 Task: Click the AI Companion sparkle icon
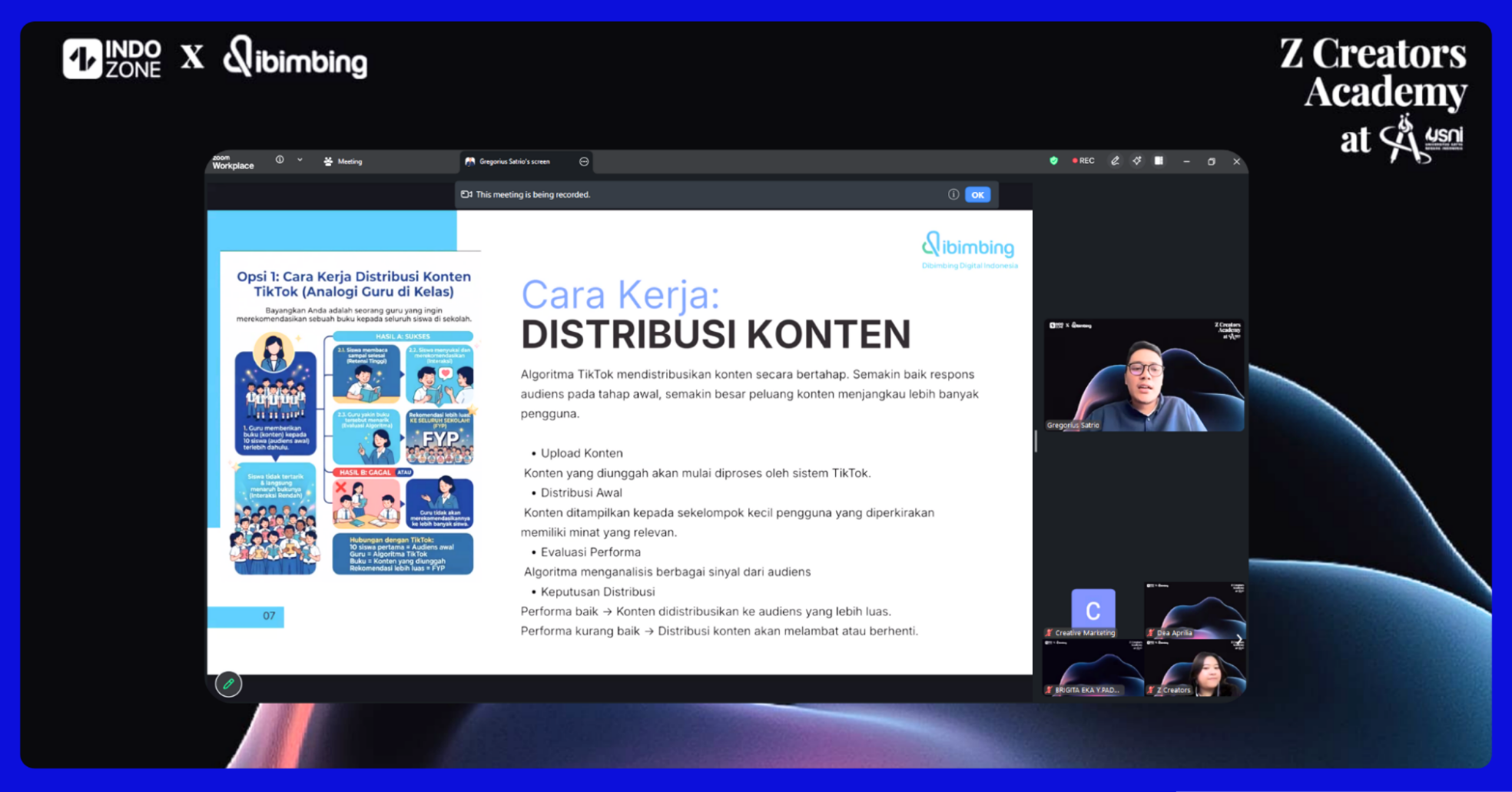tap(1136, 161)
